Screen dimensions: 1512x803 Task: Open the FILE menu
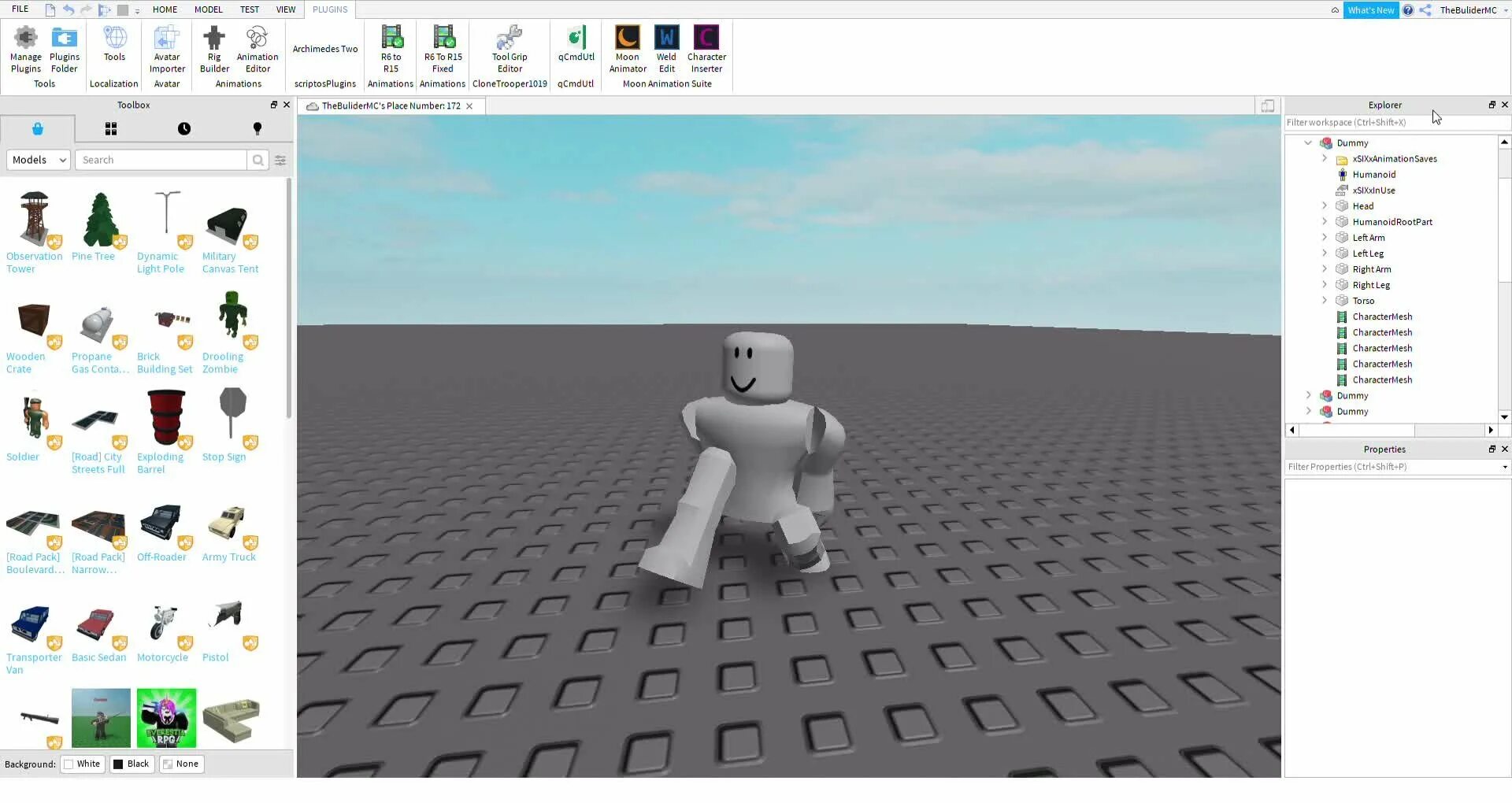pos(20,9)
